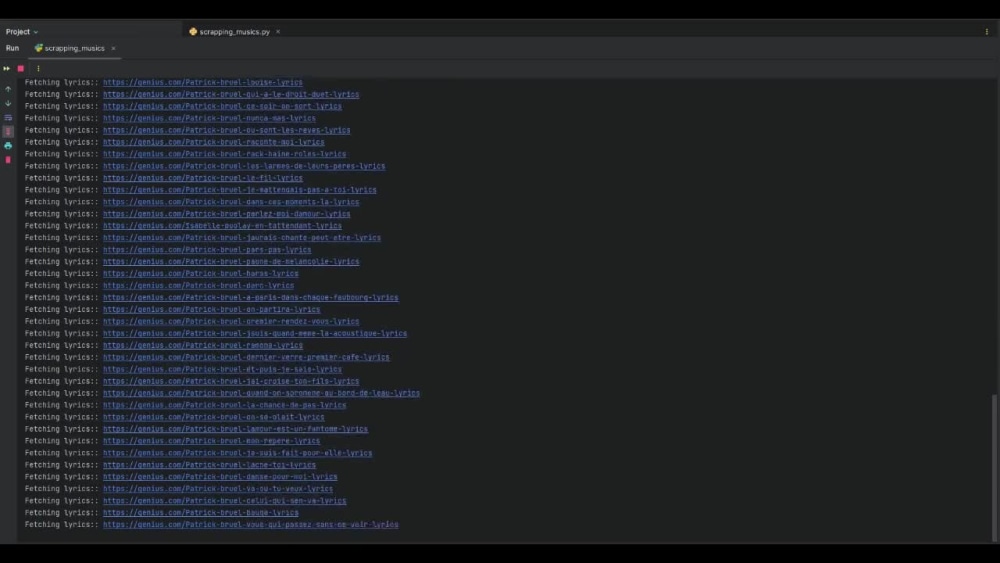Stop the running process with the red square
This screenshot has width=1000, height=563.
[x=20, y=68]
